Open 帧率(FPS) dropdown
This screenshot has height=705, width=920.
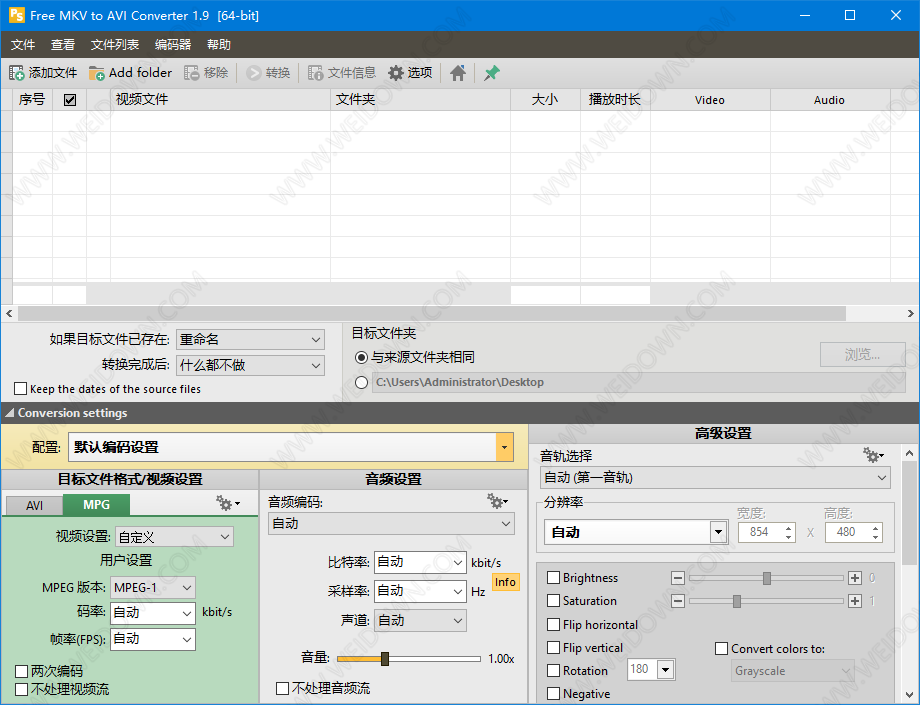coord(153,639)
